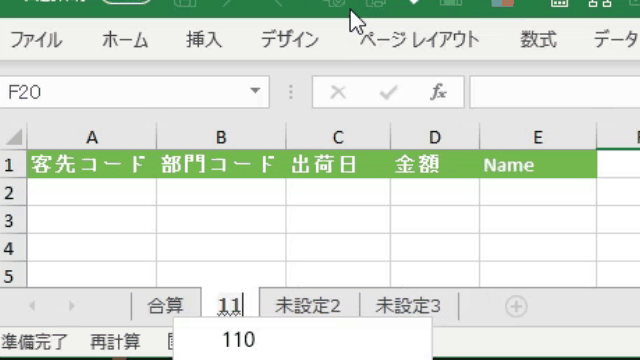Screen dimensions: 640x360
Task: Select column E header
Action: [538, 137]
